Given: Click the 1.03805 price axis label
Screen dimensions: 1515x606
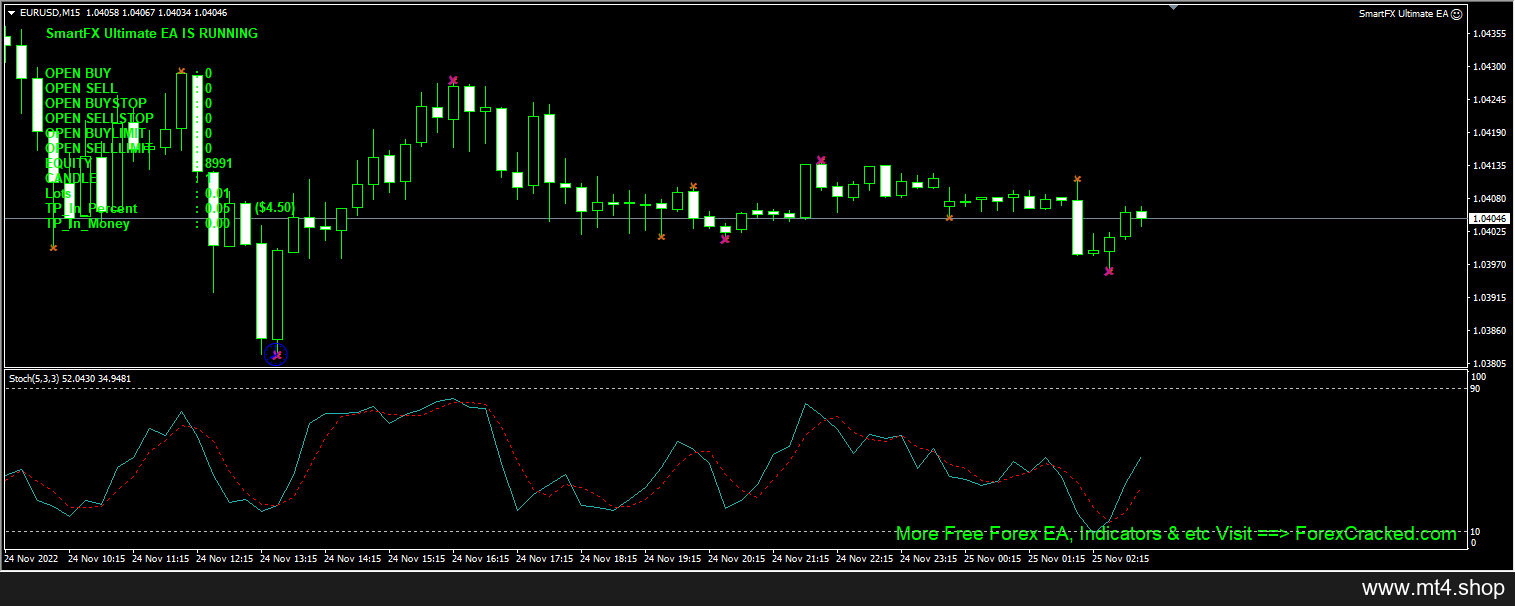Looking at the screenshot, I should tap(1488, 363).
